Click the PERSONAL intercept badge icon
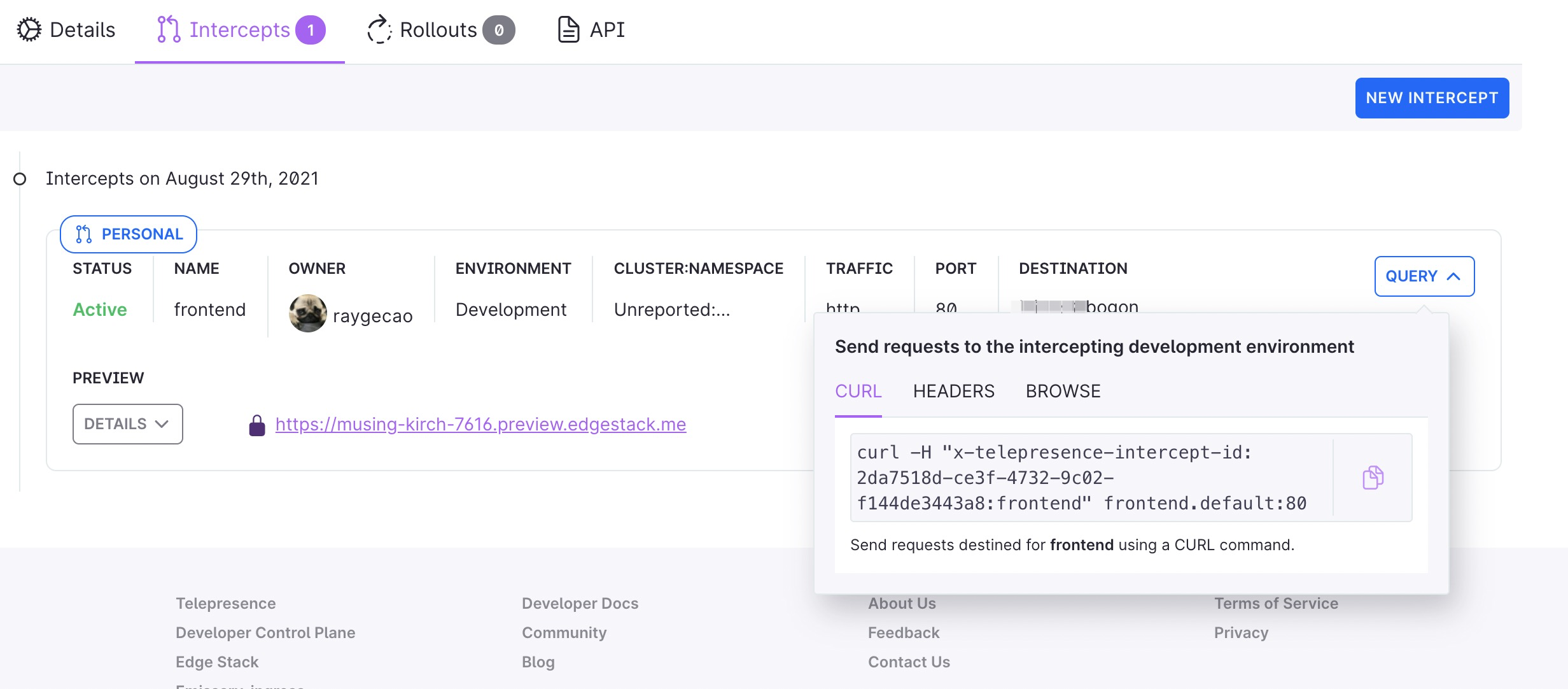This screenshot has height=689, width=1568. point(84,234)
